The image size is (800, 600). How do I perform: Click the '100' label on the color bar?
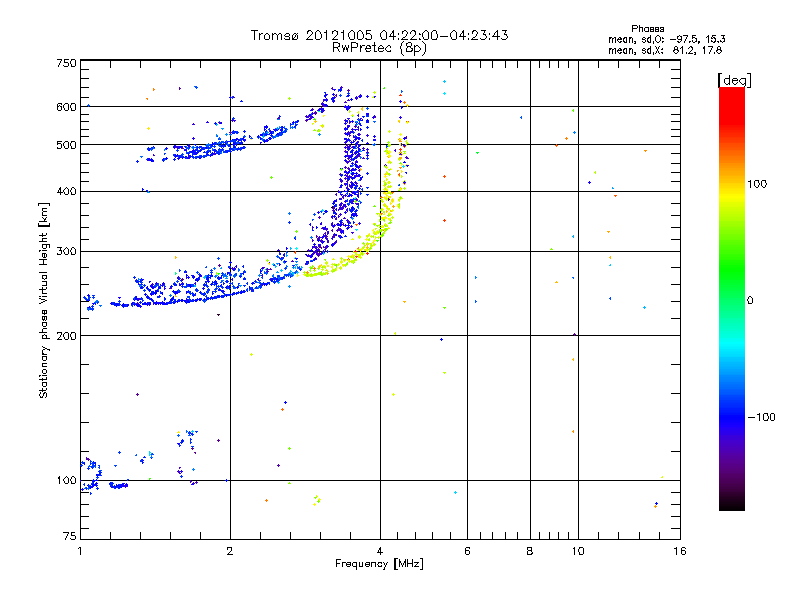tap(757, 184)
